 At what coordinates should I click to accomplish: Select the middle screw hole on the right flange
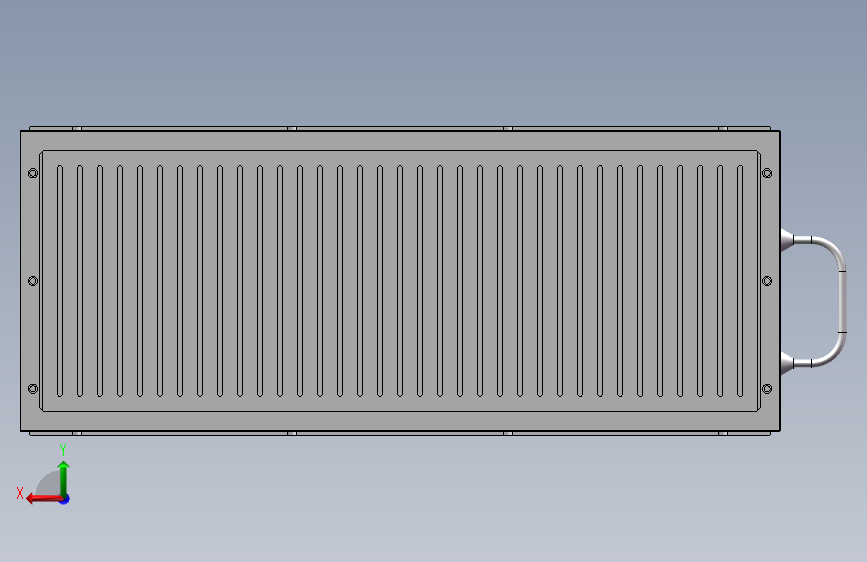click(767, 281)
